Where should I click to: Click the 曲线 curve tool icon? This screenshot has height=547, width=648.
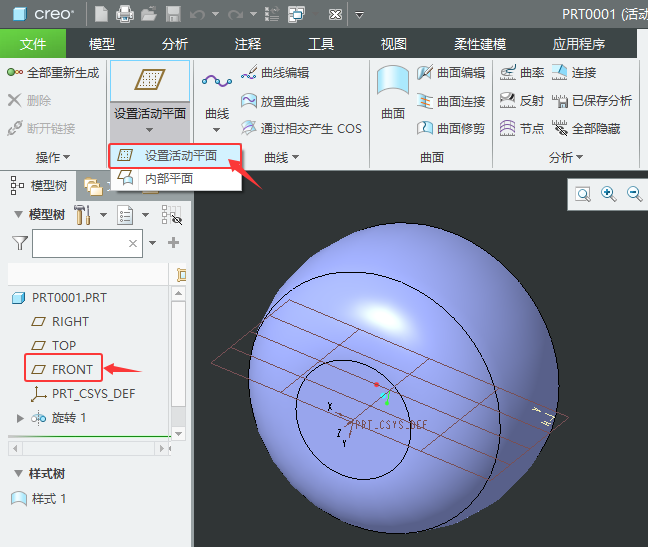217,81
